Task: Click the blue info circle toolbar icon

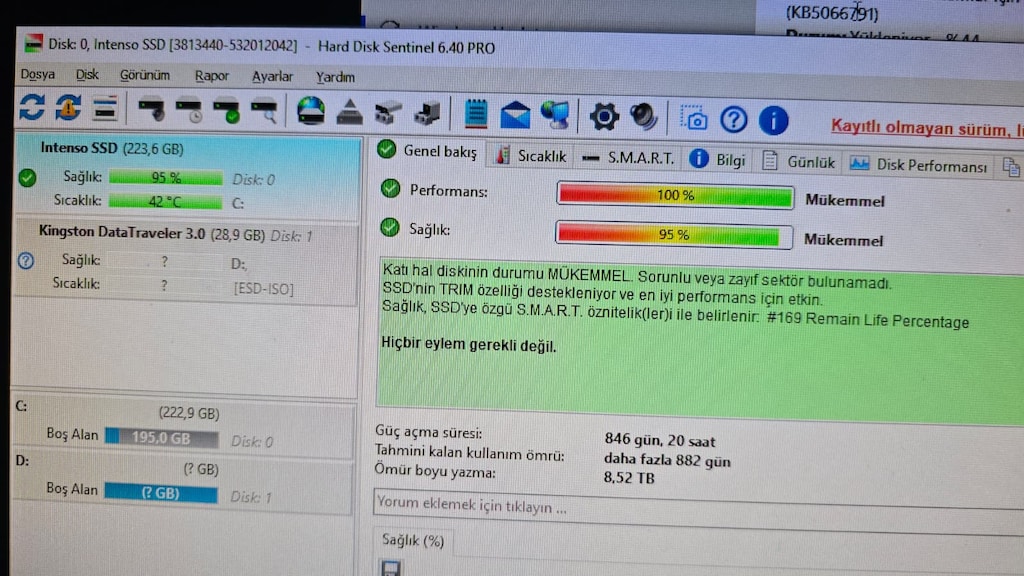Action: click(774, 121)
